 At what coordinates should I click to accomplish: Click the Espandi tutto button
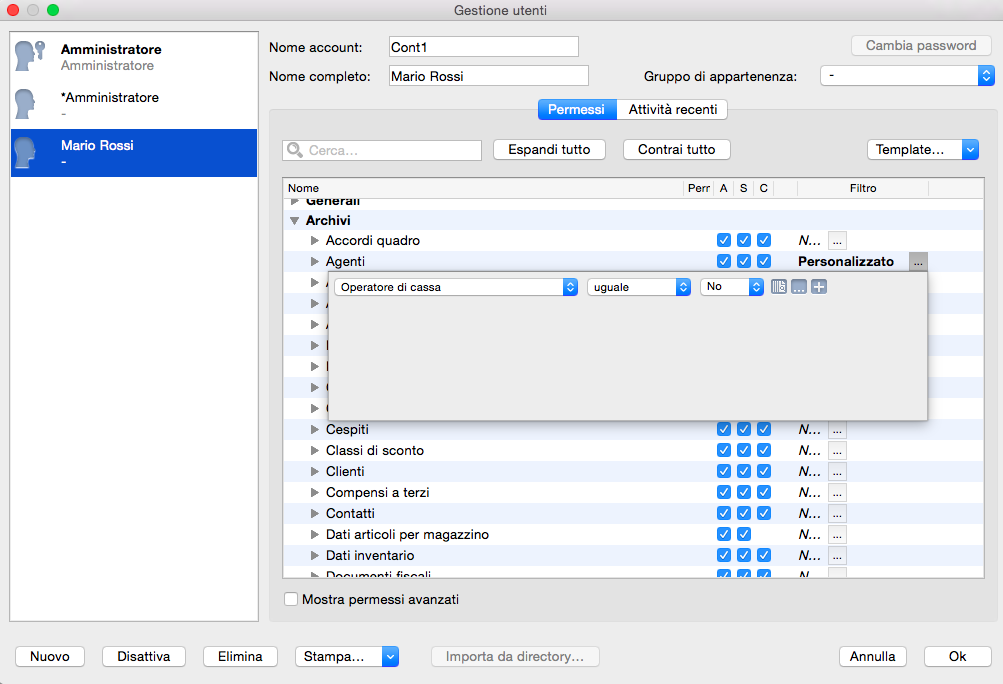click(x=549, y=149)
